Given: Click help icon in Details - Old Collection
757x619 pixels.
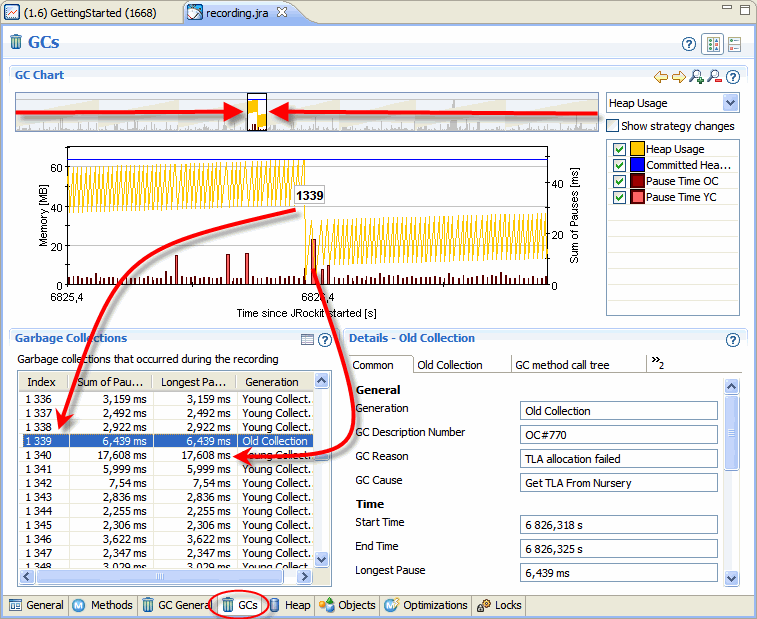Looking at the screenshot, I should click(733, 340).
